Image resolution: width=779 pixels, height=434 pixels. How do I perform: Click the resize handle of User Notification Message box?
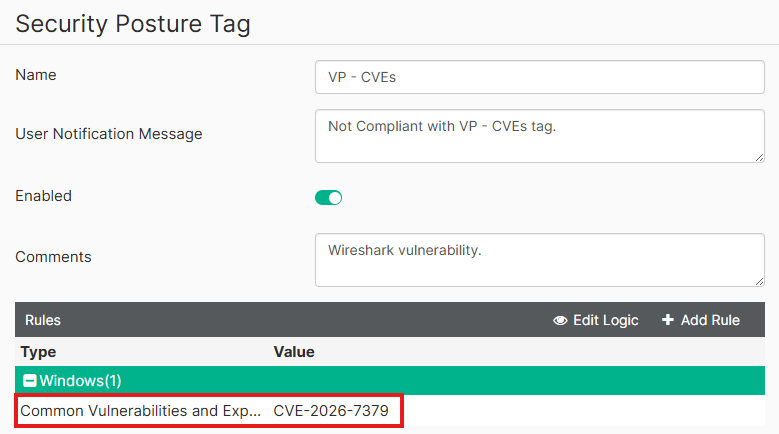(759, 157)
